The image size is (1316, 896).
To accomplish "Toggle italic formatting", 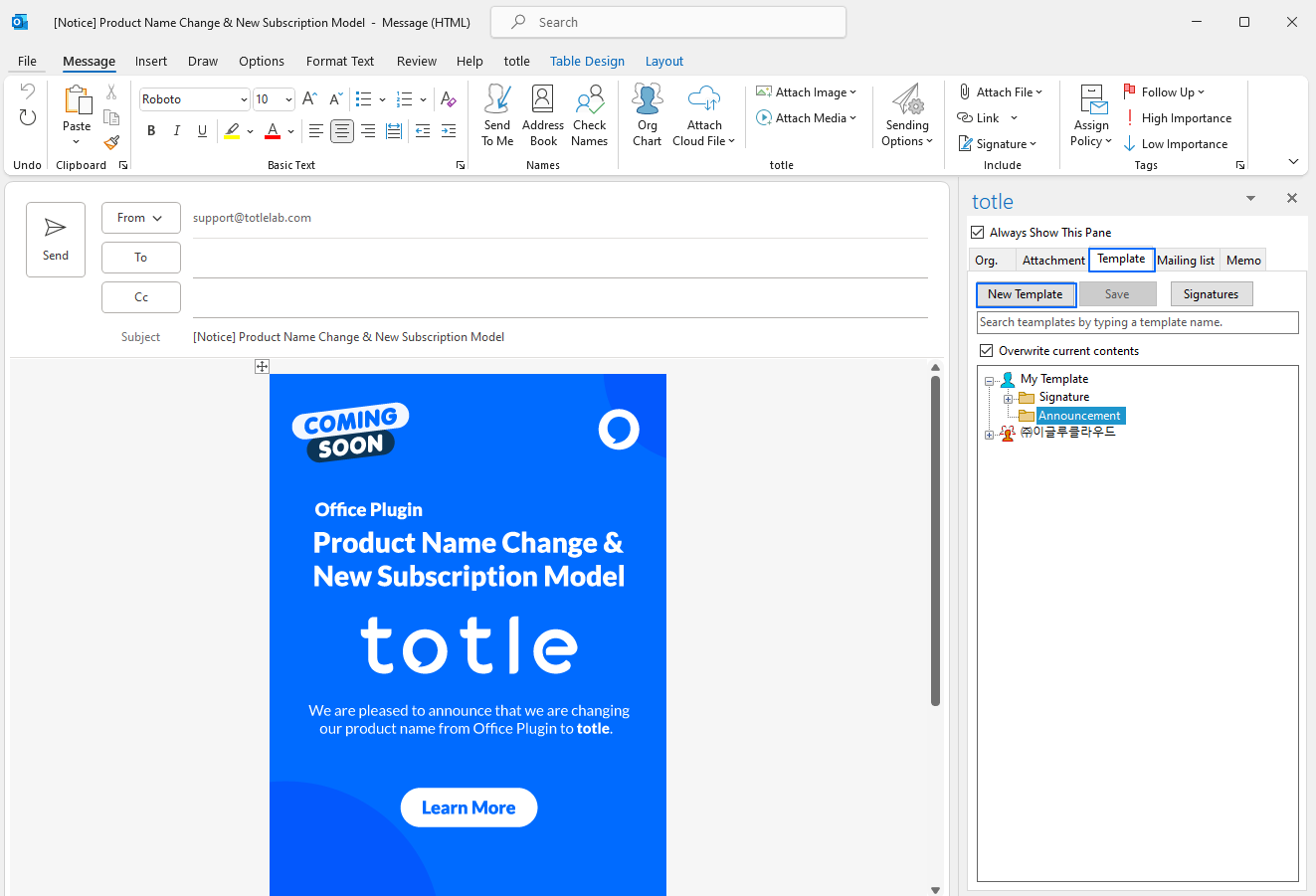I will coord(177,130).
